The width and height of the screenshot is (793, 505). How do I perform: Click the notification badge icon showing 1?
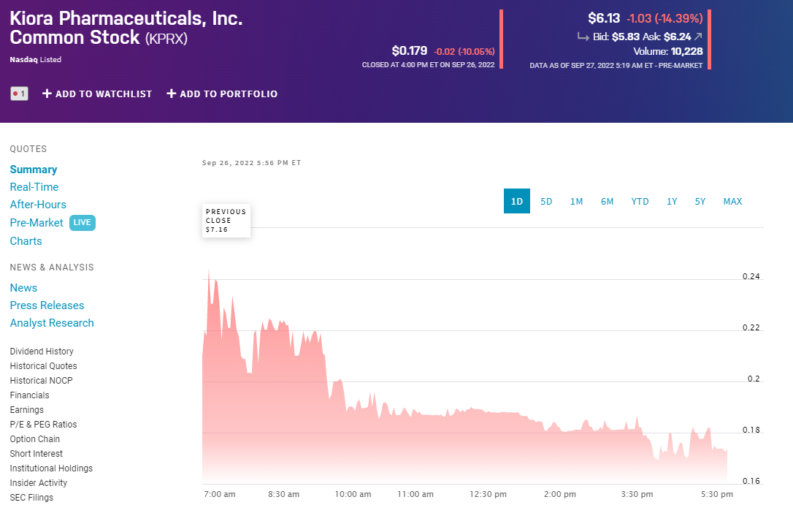coord(19,93)
